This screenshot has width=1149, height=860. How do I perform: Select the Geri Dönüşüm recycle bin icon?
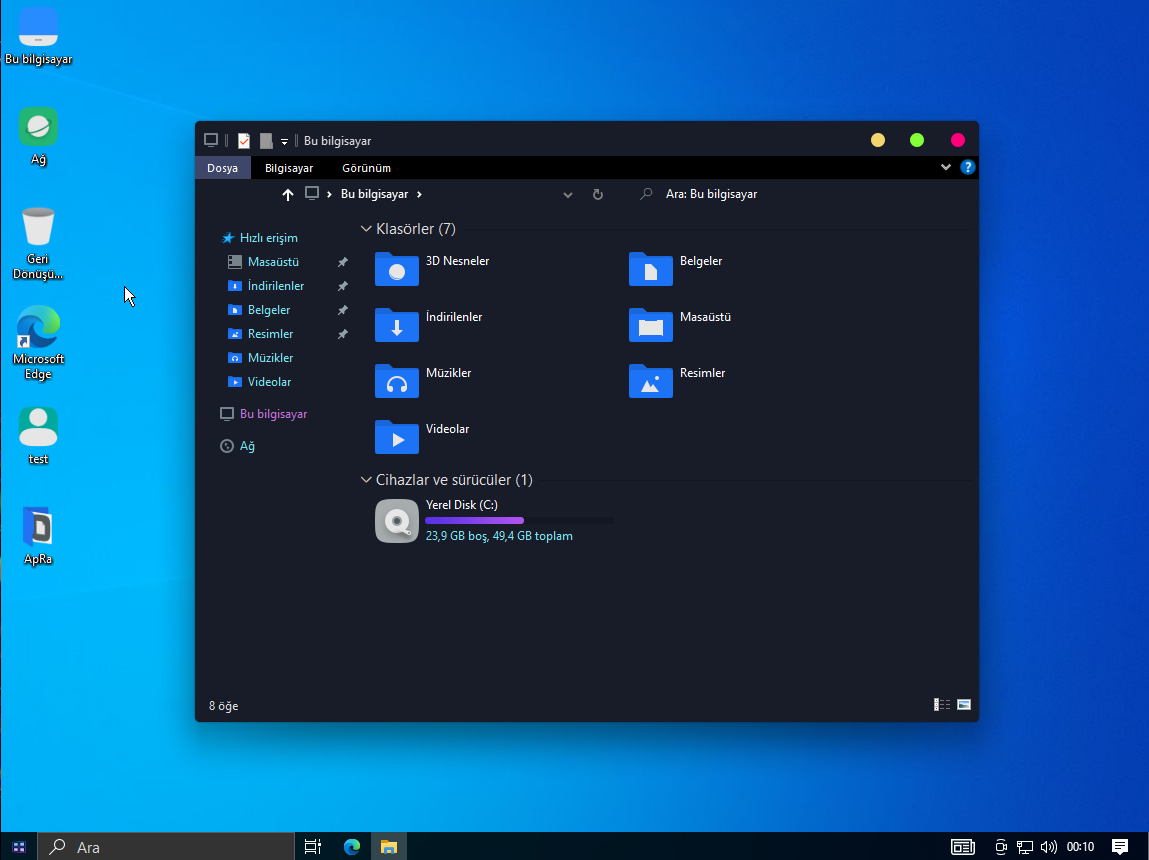(x=38, y=244)
